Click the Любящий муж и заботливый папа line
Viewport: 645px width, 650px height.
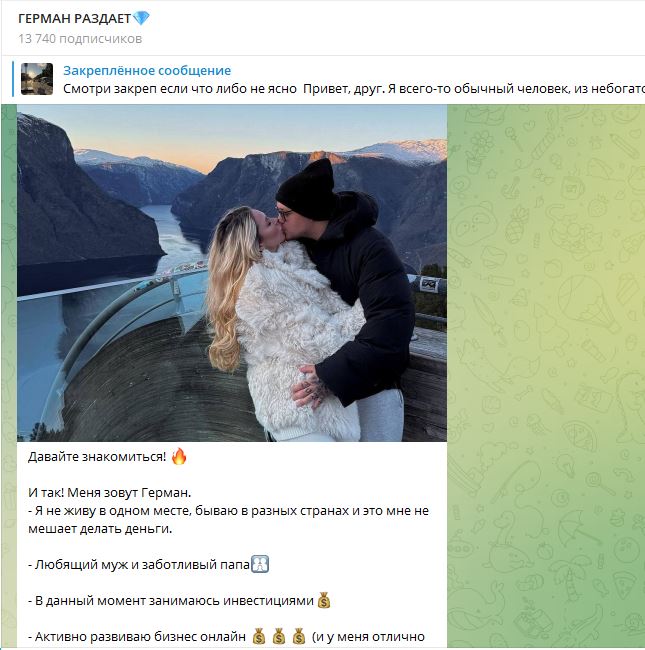tap(139, 565)
